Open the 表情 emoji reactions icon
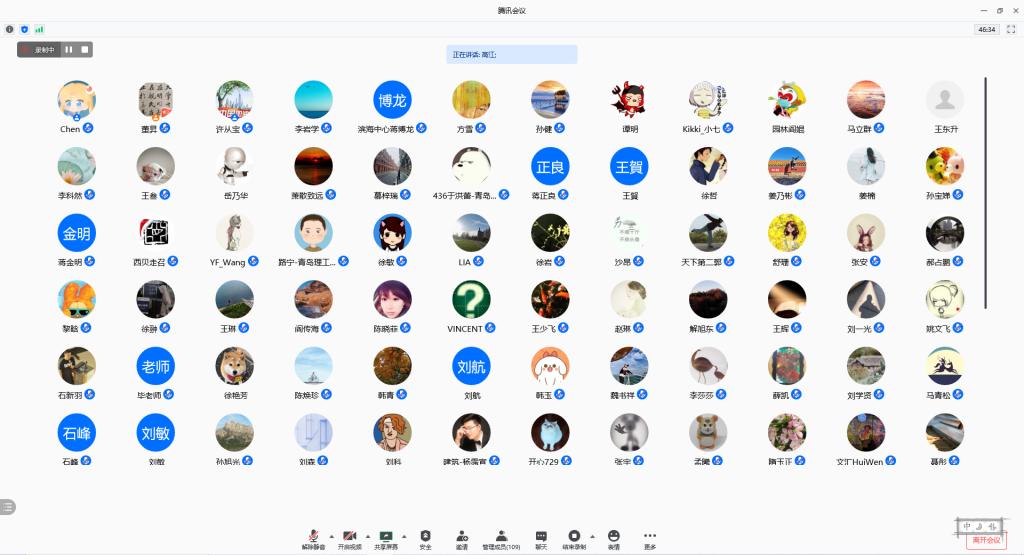This screenshot has width=1024, height=555. tap(613, 537)
